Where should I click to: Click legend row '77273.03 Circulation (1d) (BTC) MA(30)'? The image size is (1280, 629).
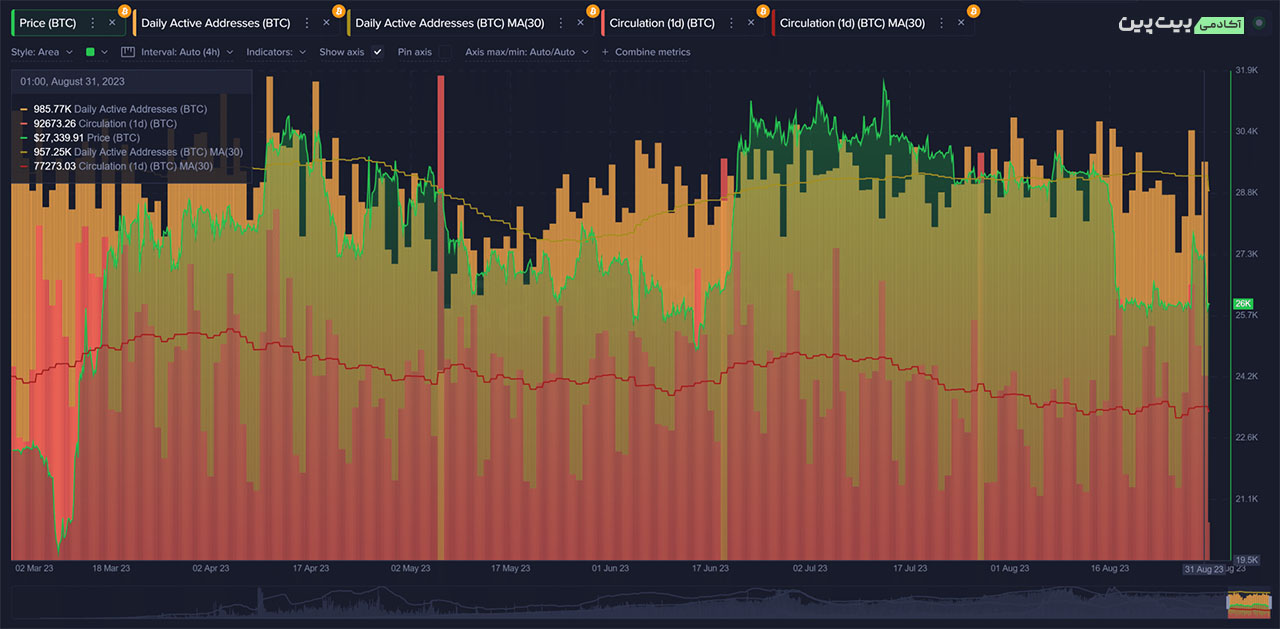click(x=116, y=166)
